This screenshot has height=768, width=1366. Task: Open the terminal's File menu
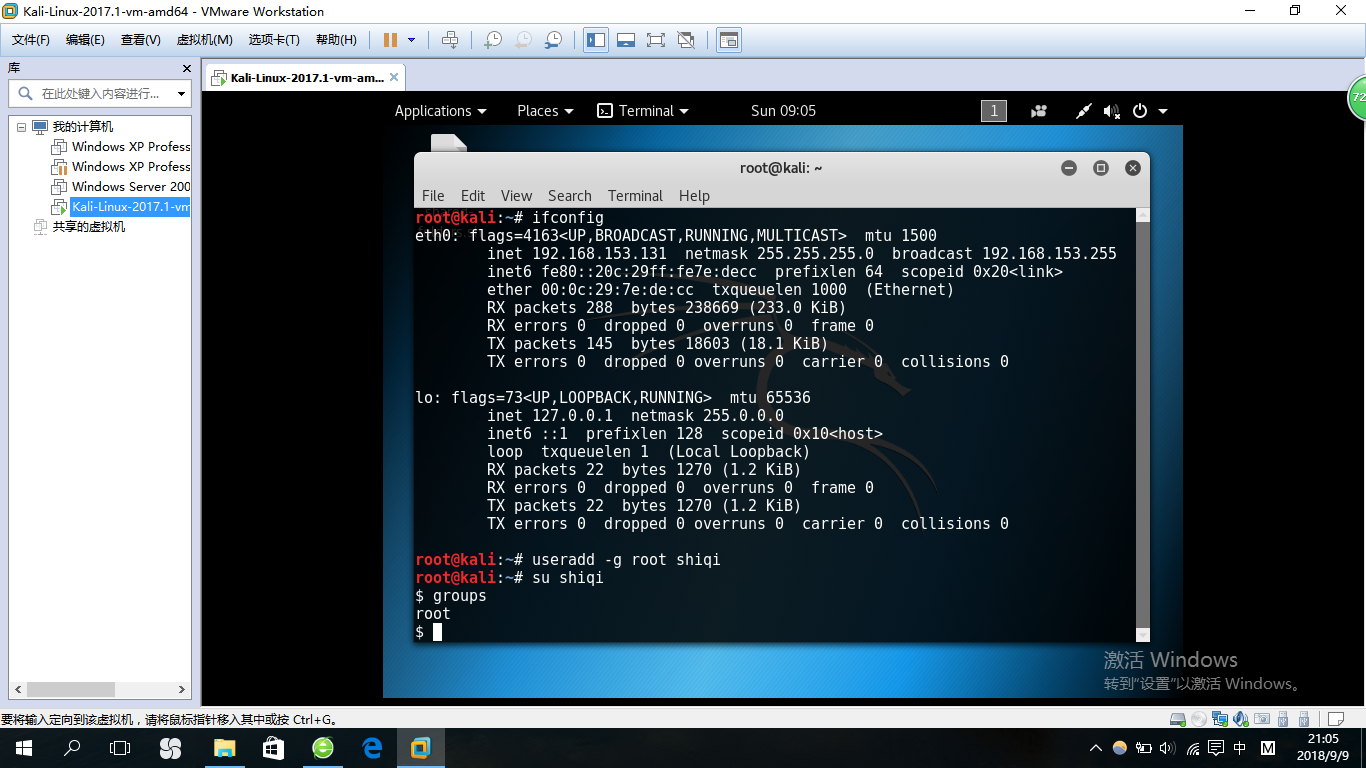[x=433, y=196]
